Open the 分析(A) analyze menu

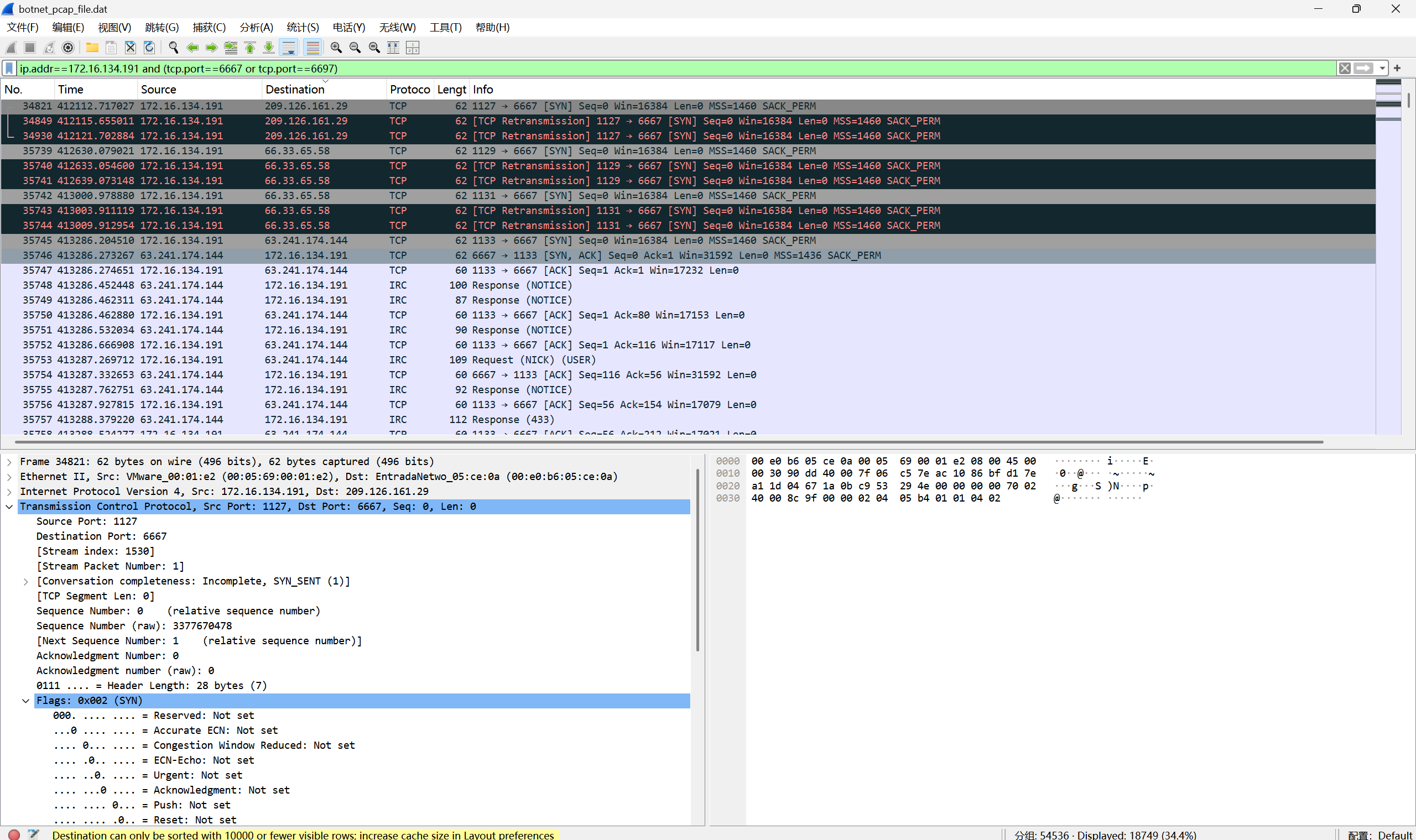pyautogui.click(x=256, y=27)
